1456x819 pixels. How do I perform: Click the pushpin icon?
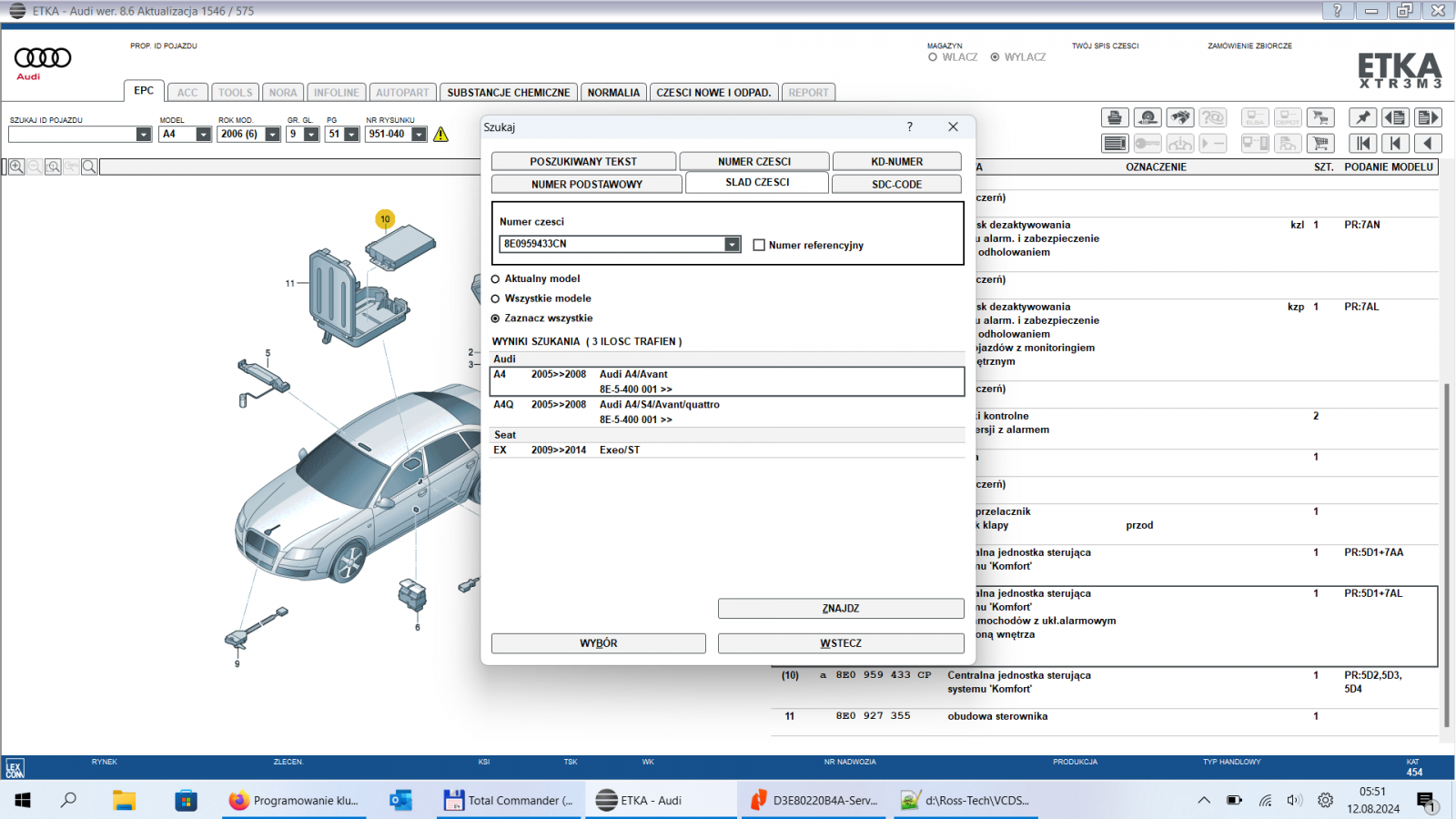[1362, 117]
